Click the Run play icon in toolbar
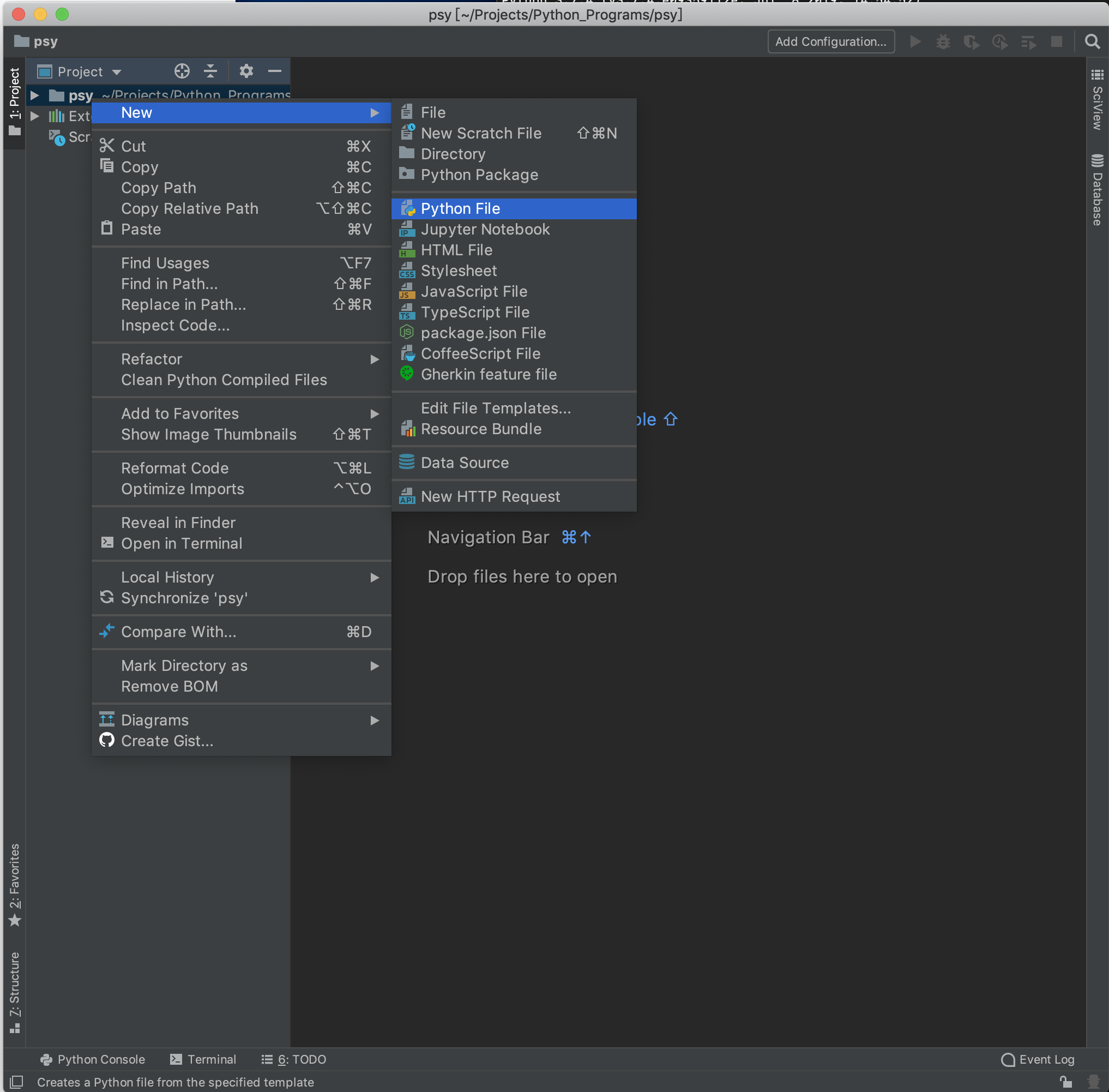 [915, 42]
